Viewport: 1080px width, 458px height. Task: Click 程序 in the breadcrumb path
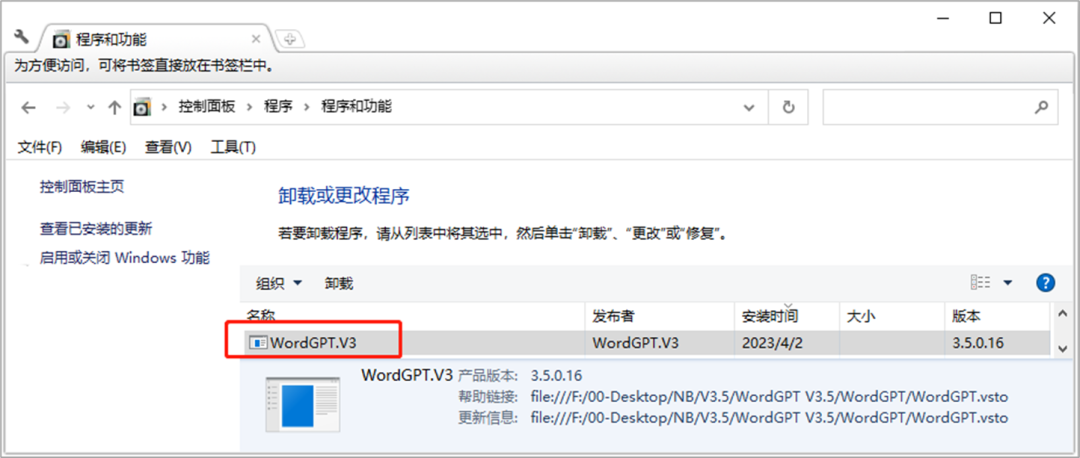[278, 107]
